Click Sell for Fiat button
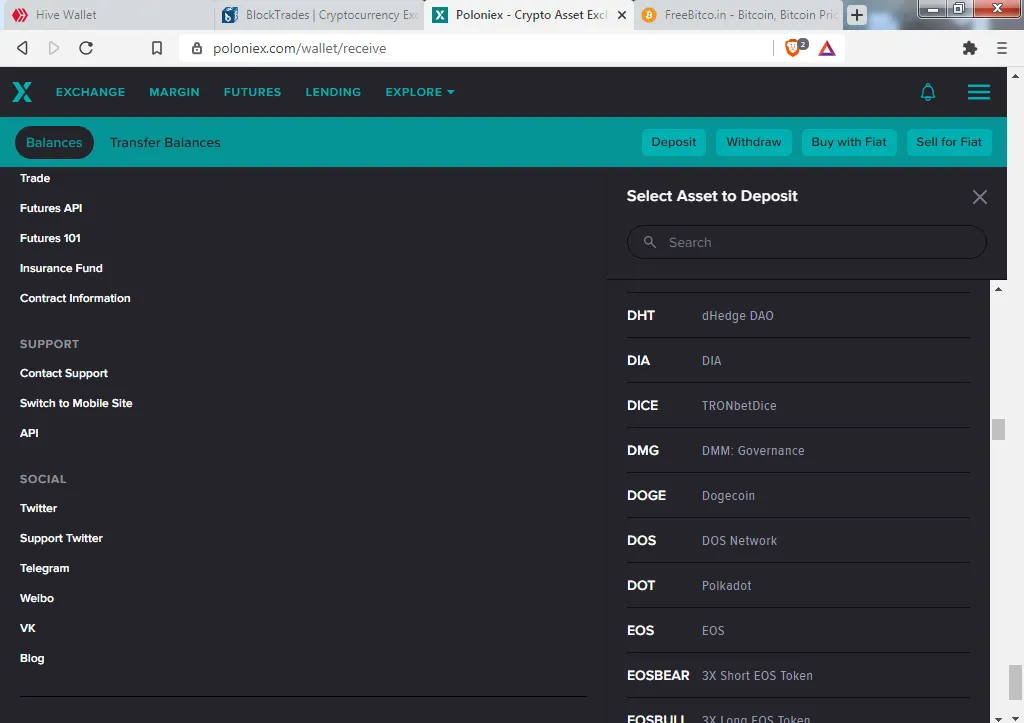The image size is (1024, 723). point(949,142)
